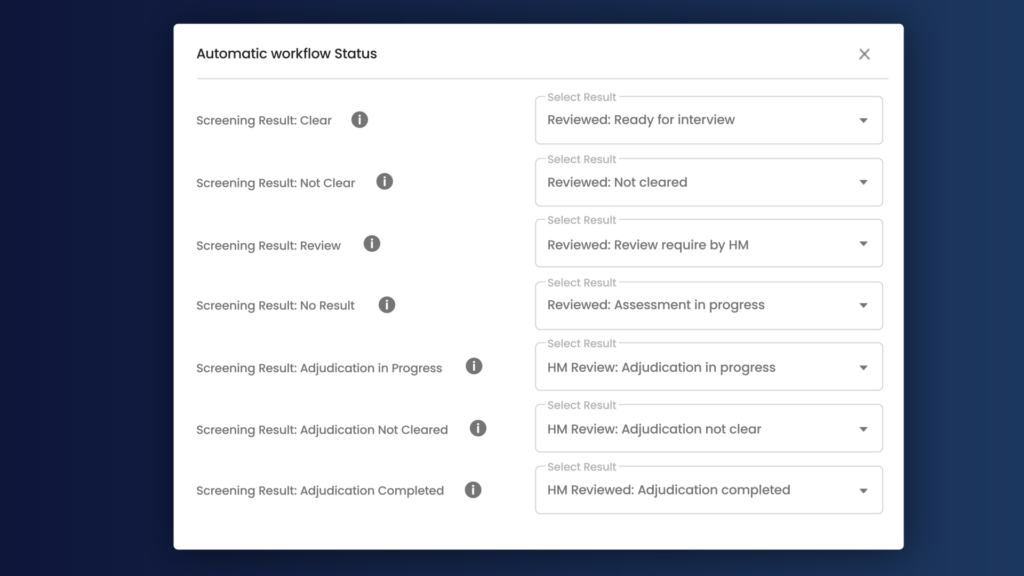Screen dimensions: 1024x576
Task: Click info icon beside Screening Result: Not Clear
Action: [x=384, y=182]
